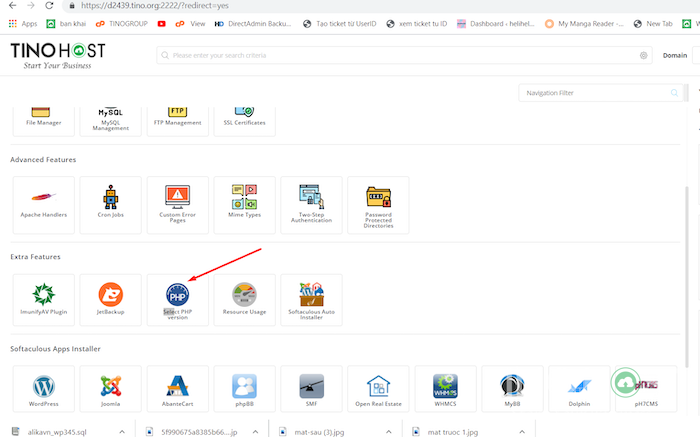
Task: Click the search criteria input field
Action: tap(404, 55)
